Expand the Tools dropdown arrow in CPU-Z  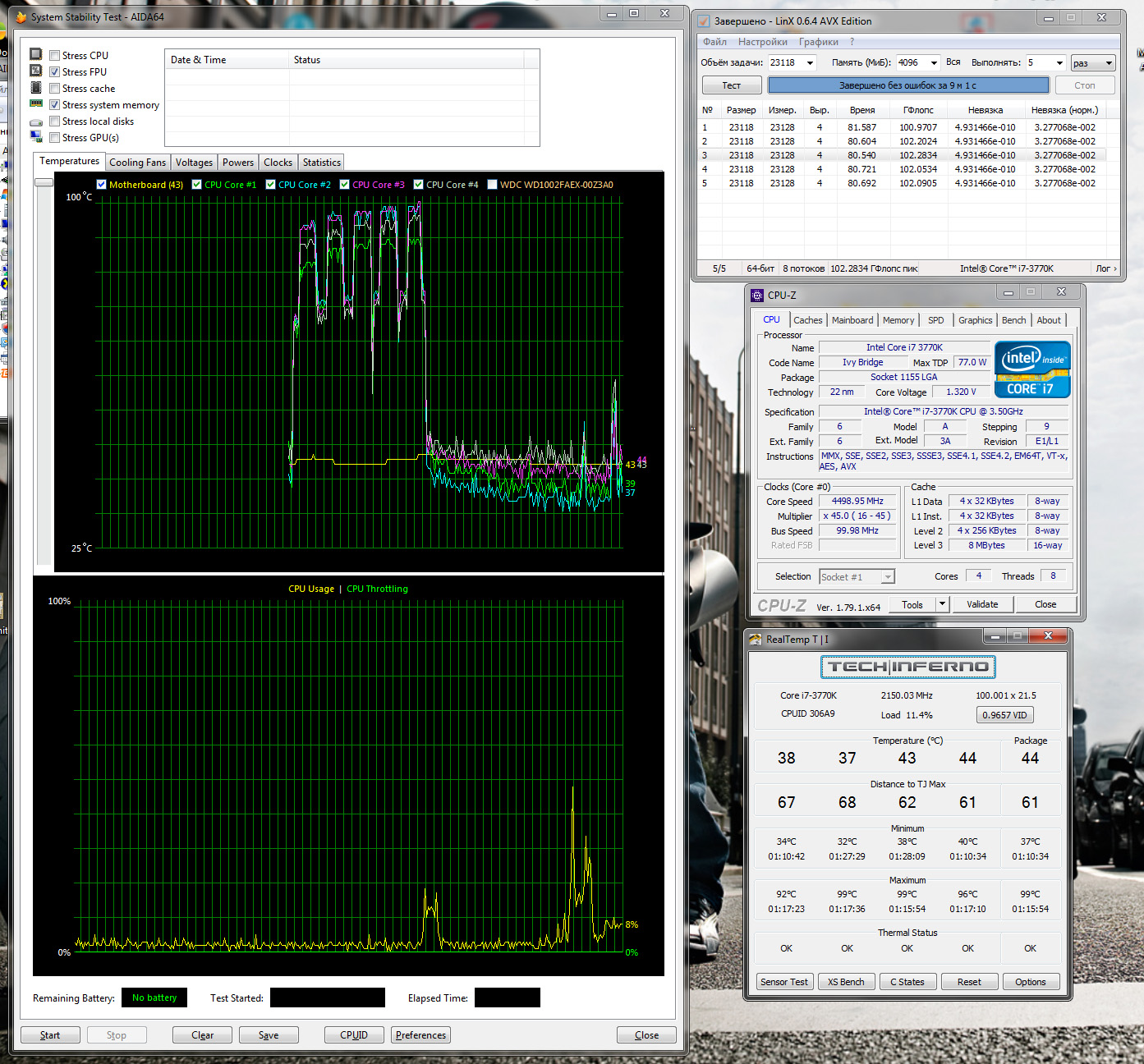[x=943, y=604]
